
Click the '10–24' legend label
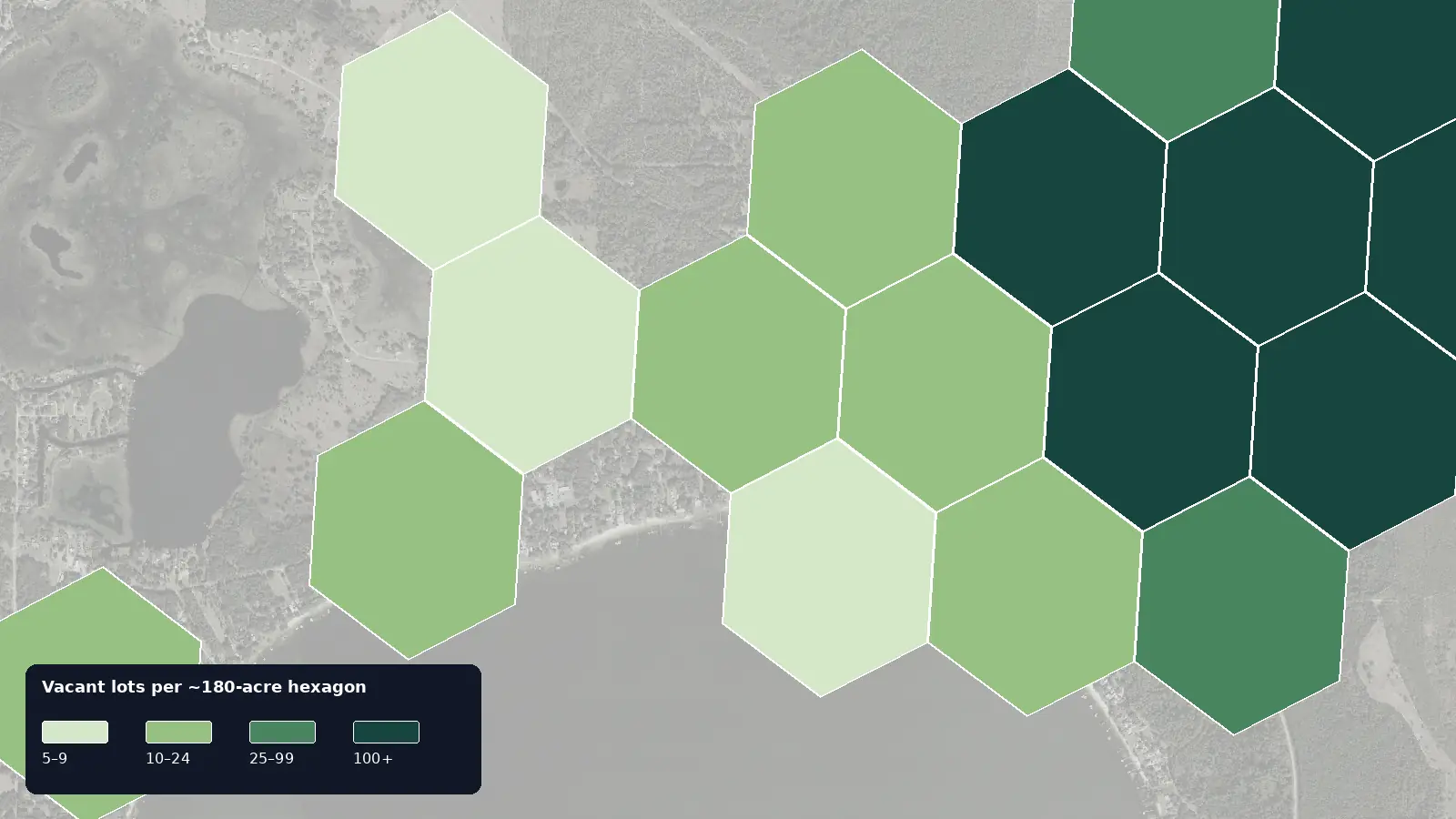coord(167,758)
